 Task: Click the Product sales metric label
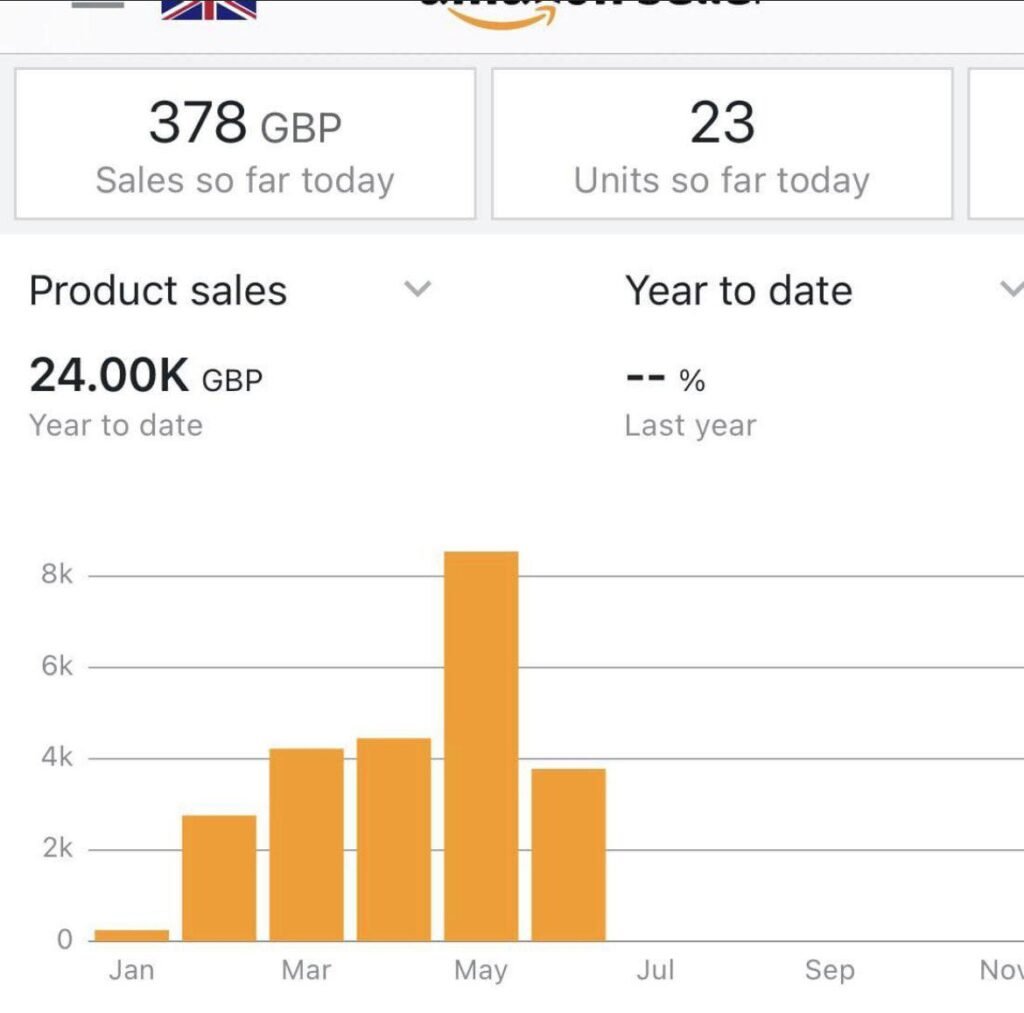[158, 291]
